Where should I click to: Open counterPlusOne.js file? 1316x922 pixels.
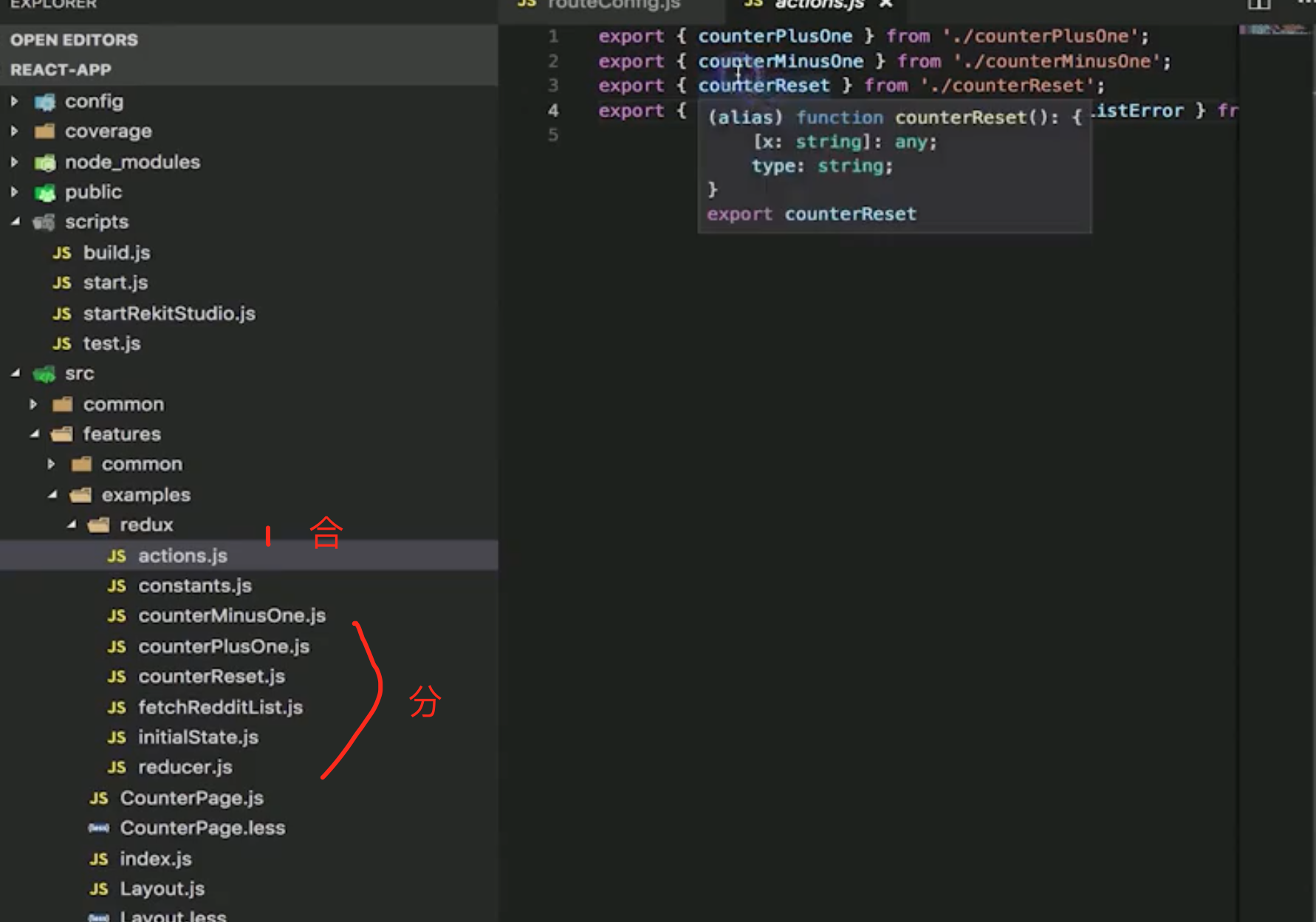[224, 647]
